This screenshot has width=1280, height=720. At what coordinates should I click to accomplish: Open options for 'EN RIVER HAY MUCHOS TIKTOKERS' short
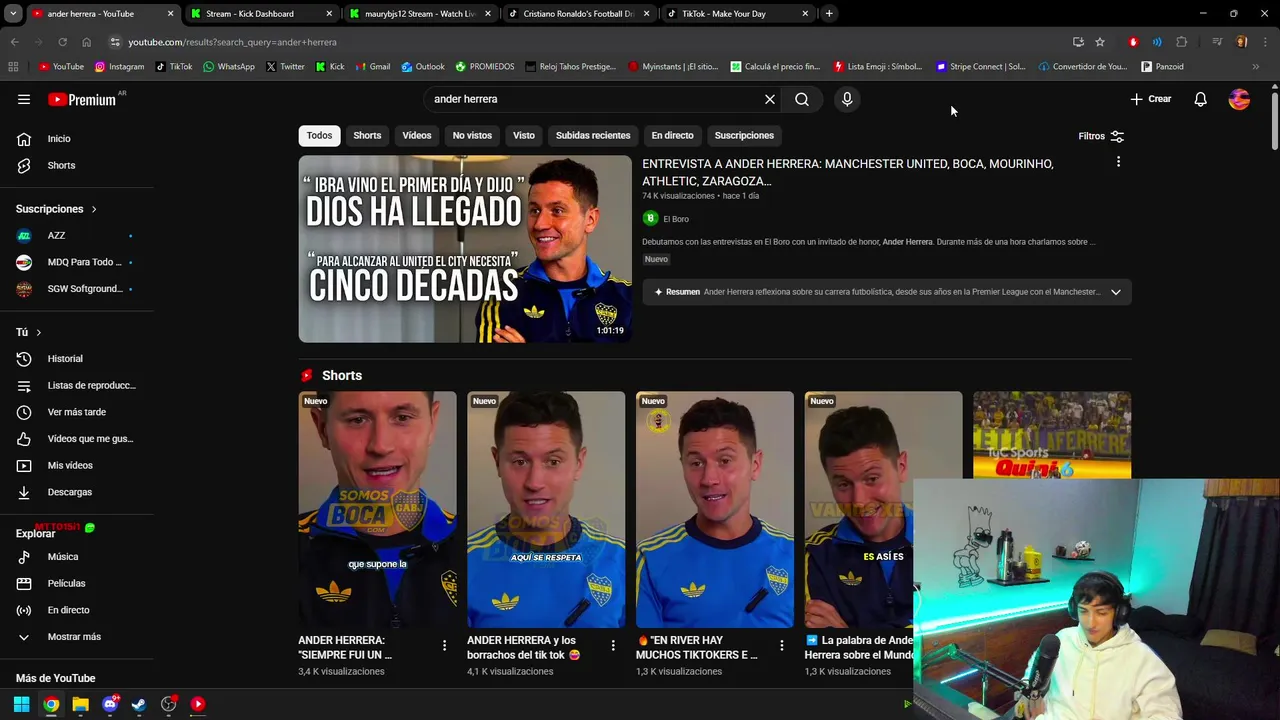[782, 645]
